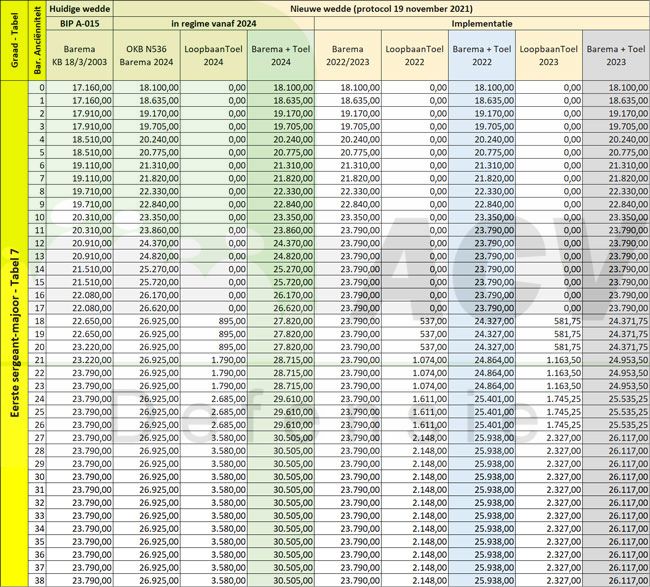Screen dimensions: 650x587
Task: Select the 'Barema 2022/2023' column header
Action: [347, 55]
